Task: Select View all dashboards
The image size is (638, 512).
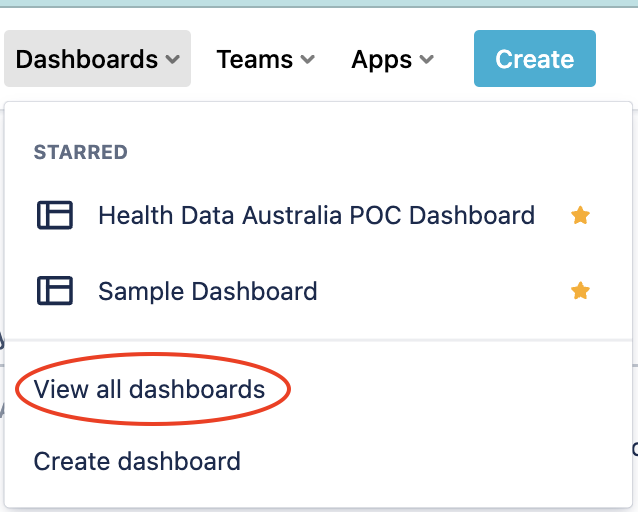Action: tap(149, 389)
